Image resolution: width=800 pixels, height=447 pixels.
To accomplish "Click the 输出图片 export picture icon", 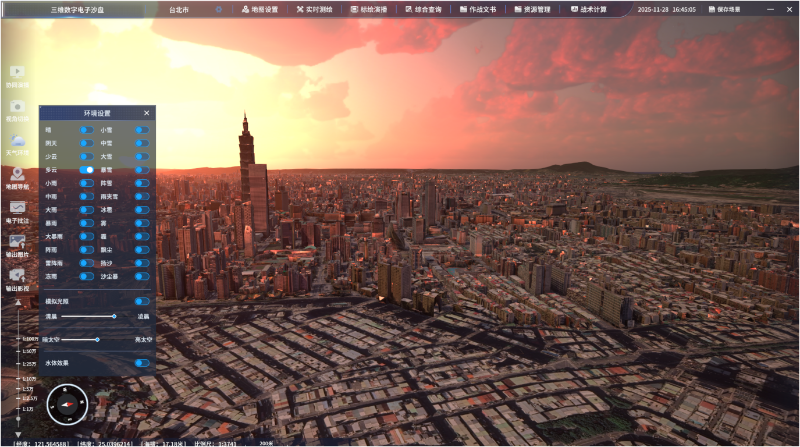I will click(x=17, y=241).
